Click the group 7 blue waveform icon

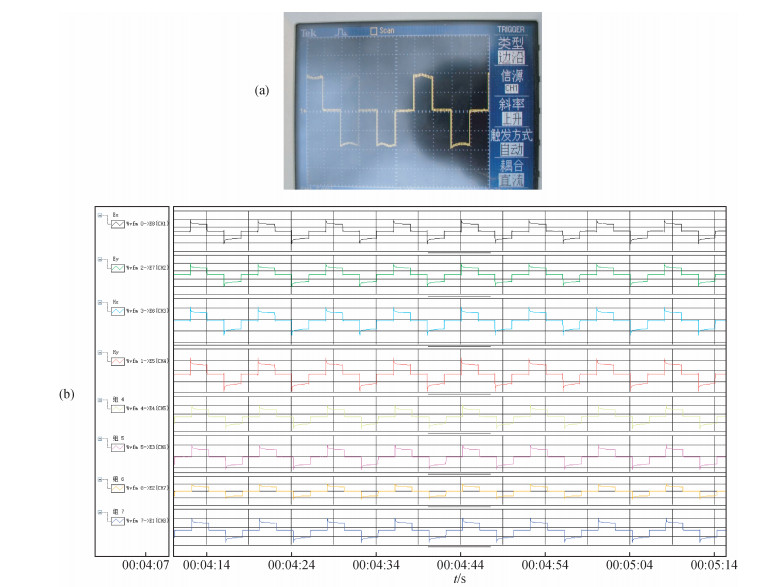(x=117, y=522)
